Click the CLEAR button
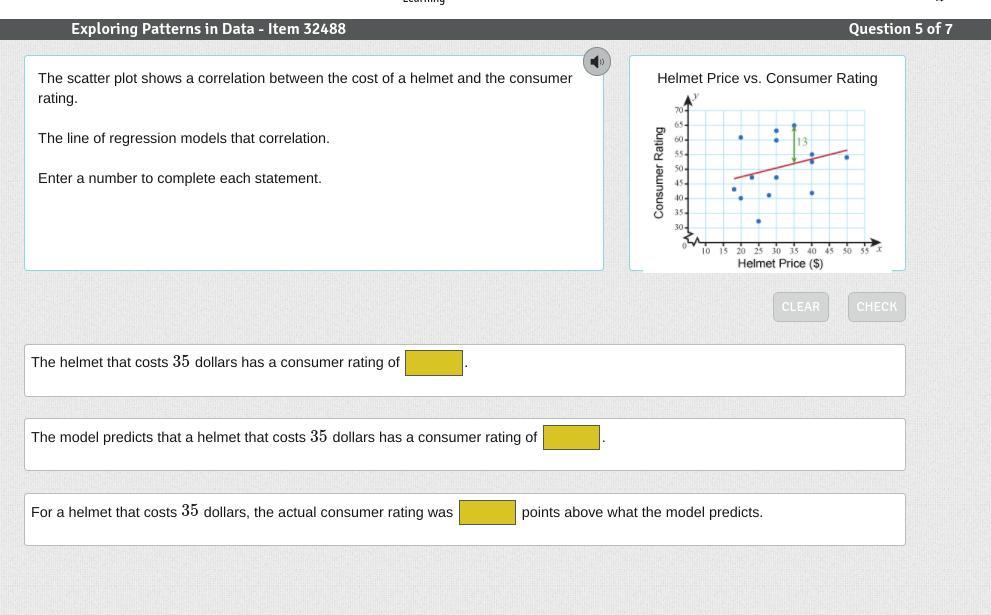 click(x=800, y=307)
